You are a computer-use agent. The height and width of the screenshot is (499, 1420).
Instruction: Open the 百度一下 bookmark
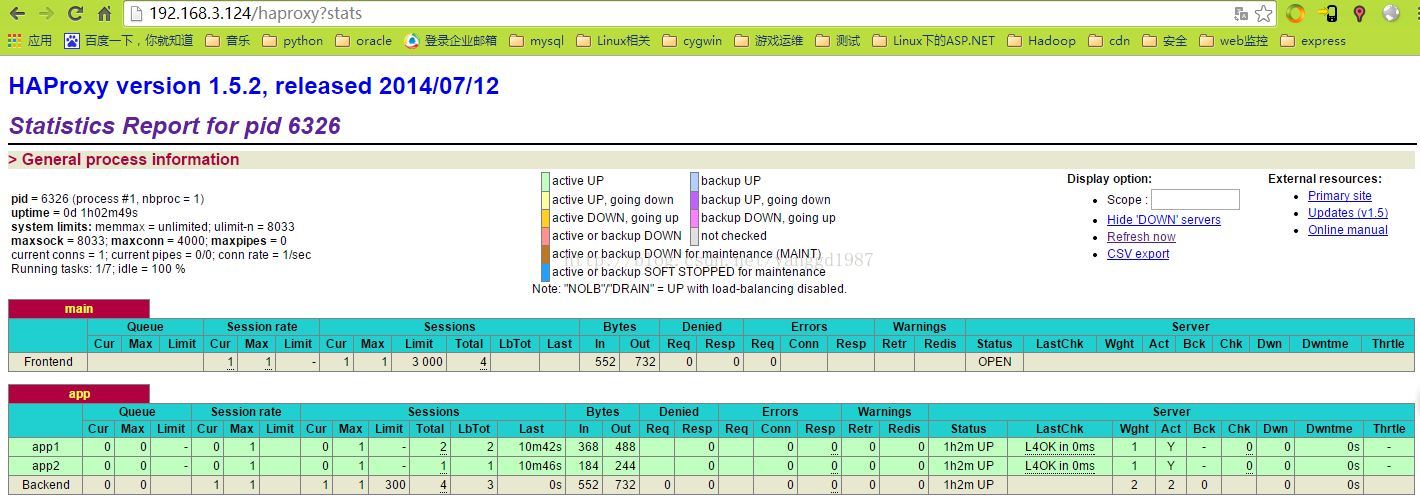129,41
